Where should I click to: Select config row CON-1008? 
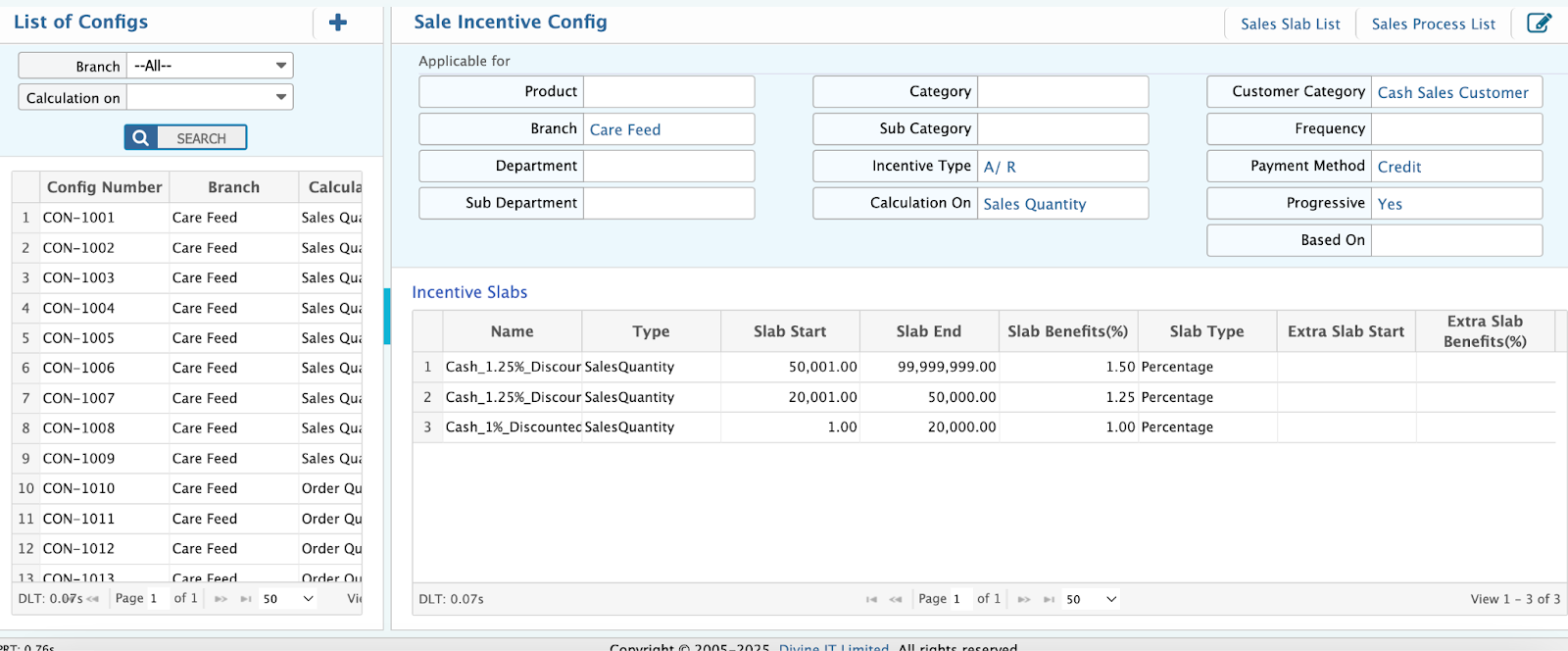[x=187, y=428]
